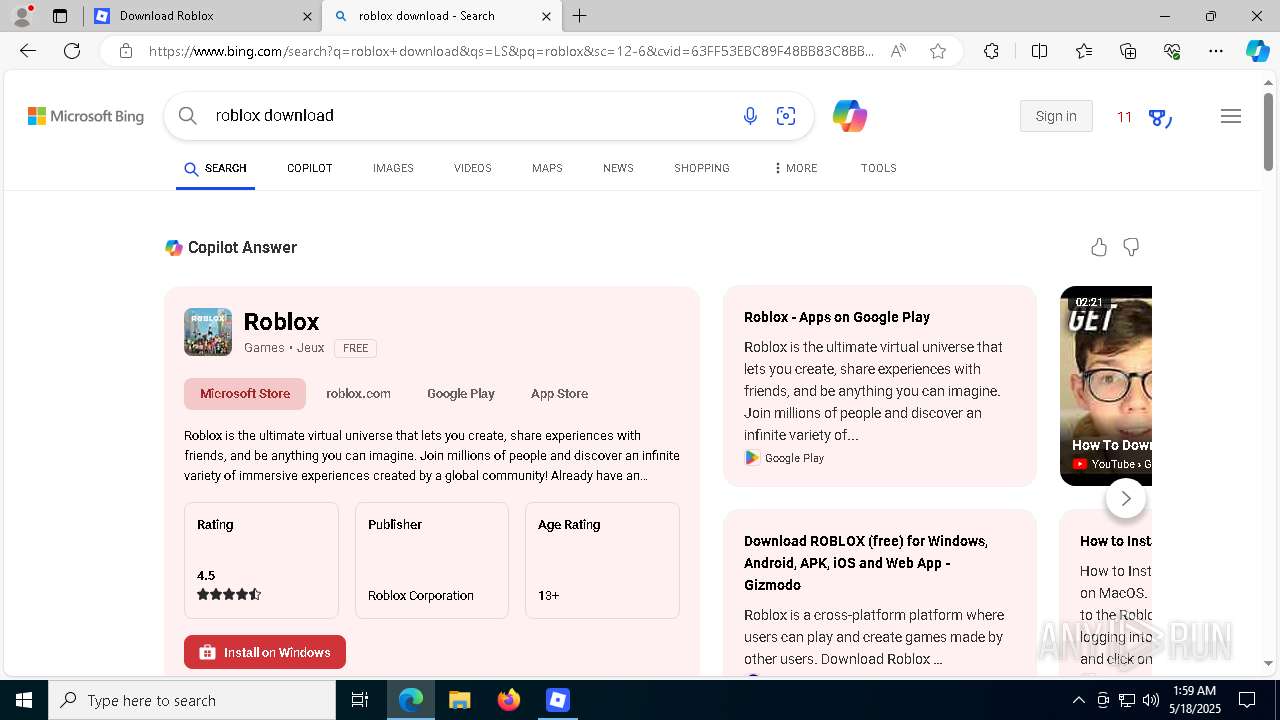This screenshot has height=720, width=1280.
Task: Open the notifications action center
Action: click(x=1247, y=700)
